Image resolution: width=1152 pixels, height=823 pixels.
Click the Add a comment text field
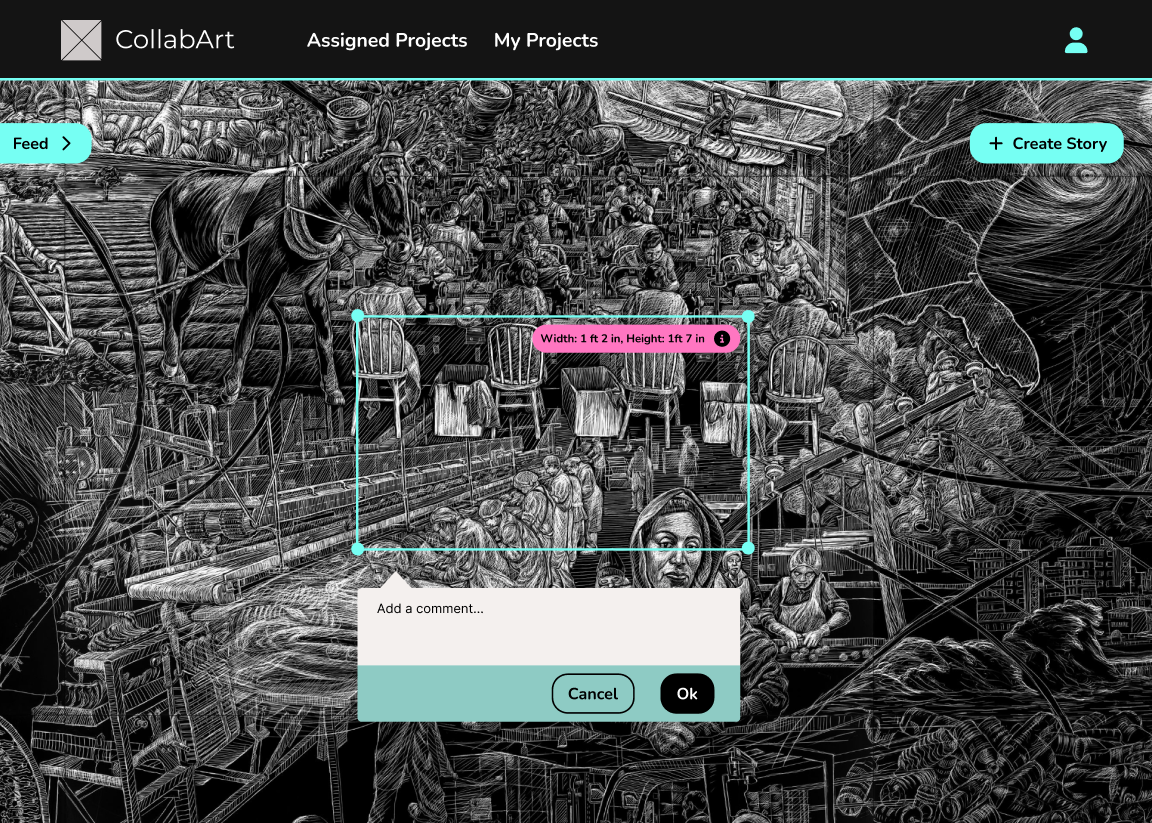tap(549, 627)
